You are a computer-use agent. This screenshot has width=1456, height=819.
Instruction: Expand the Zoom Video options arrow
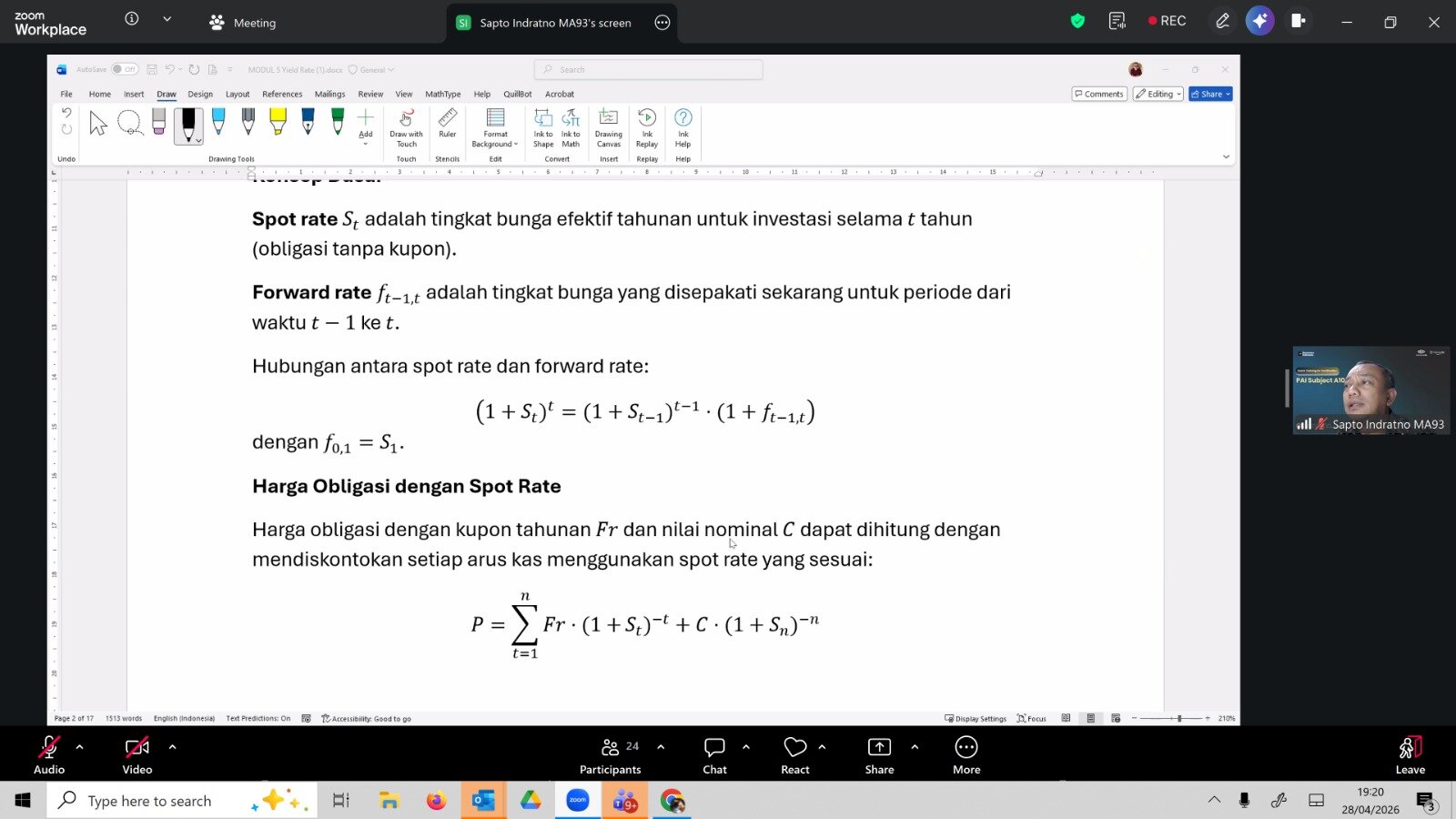point(172,747)
